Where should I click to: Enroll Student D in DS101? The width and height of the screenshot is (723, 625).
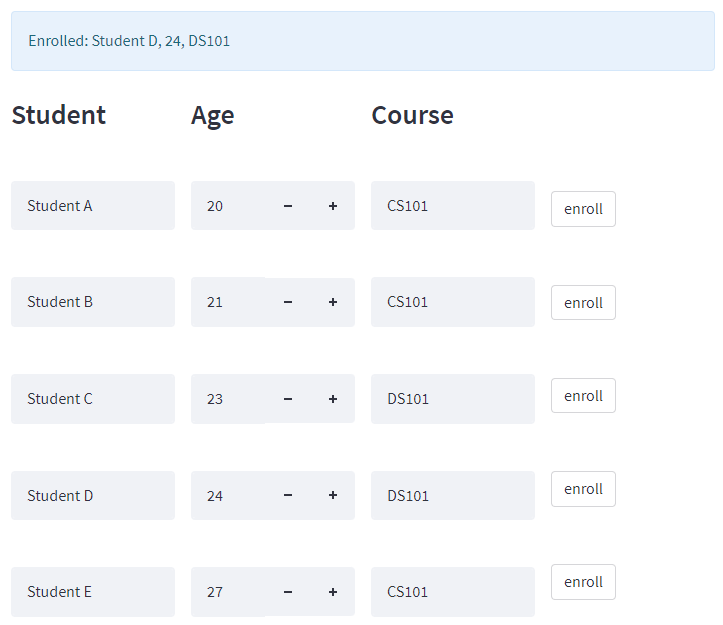click(583, 489)
